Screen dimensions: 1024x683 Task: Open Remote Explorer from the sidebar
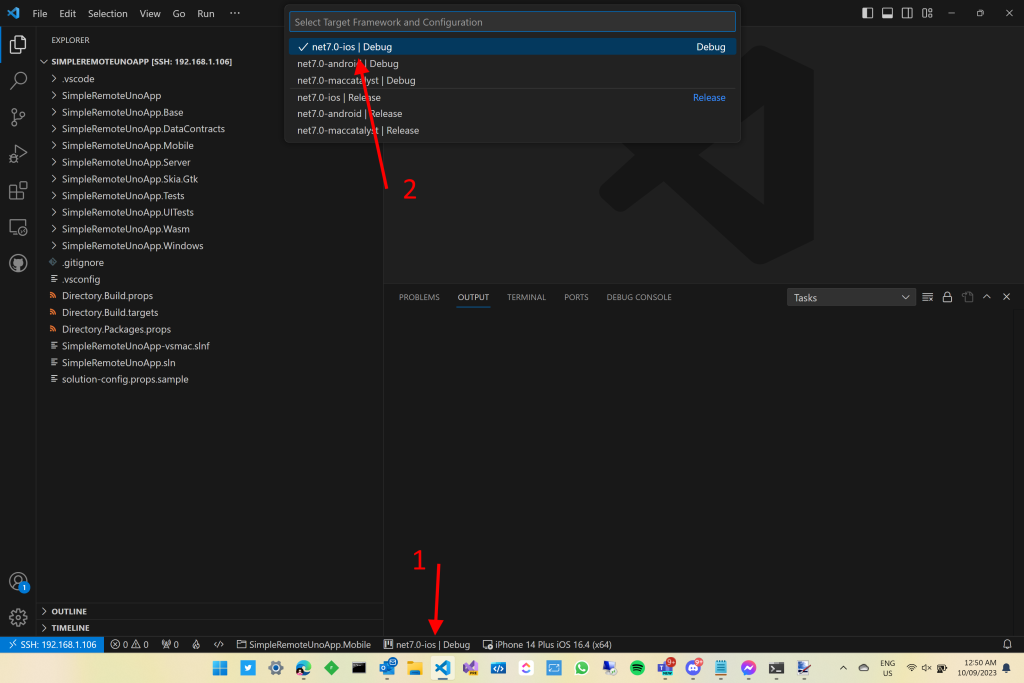17,227
